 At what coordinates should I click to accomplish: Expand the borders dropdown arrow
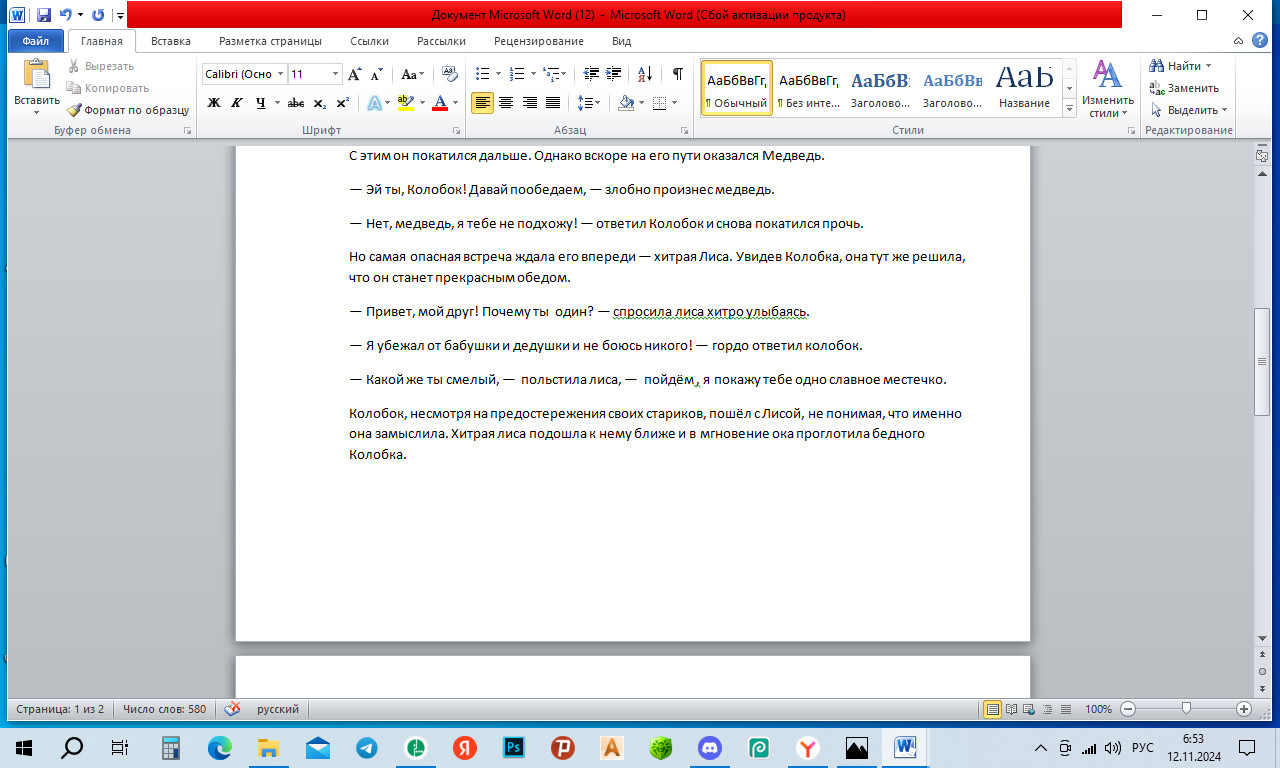pos(675,103)
